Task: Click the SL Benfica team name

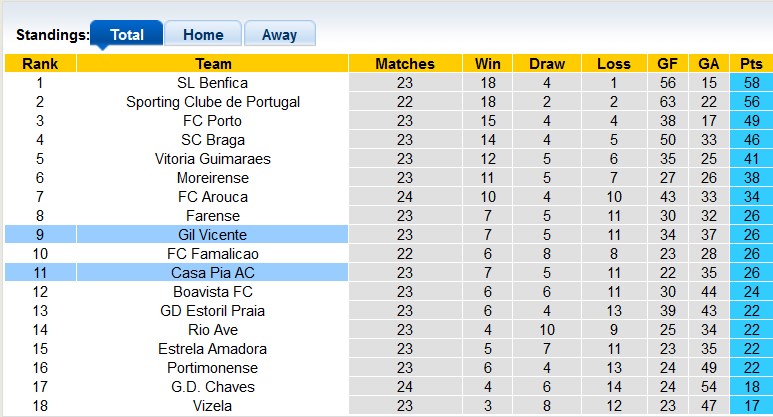Action: pyautogui.click(x=212, y=83)
